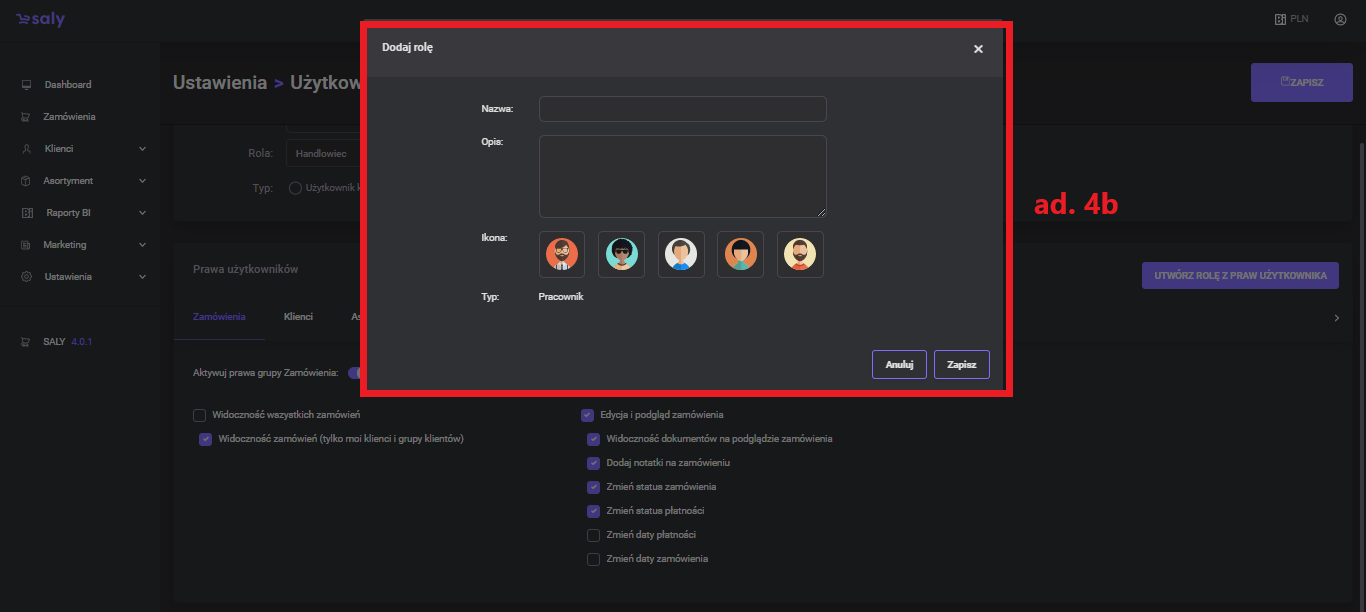Select the bearded avatar with glasses icon
1366x612 pixels.
pos(562,255)
